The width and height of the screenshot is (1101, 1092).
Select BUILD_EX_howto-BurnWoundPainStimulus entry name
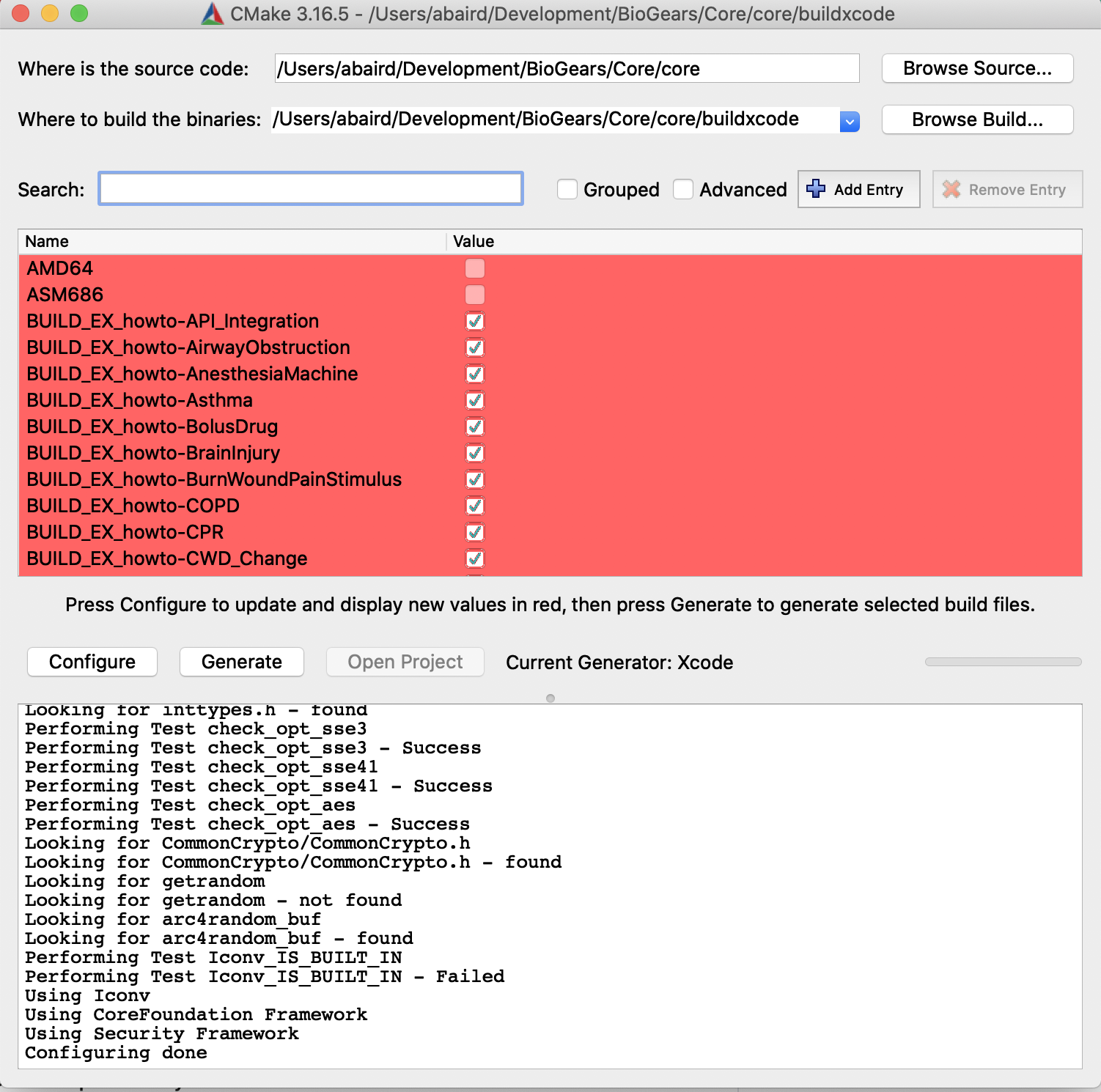pyautogui.click(x=214, y=479)
